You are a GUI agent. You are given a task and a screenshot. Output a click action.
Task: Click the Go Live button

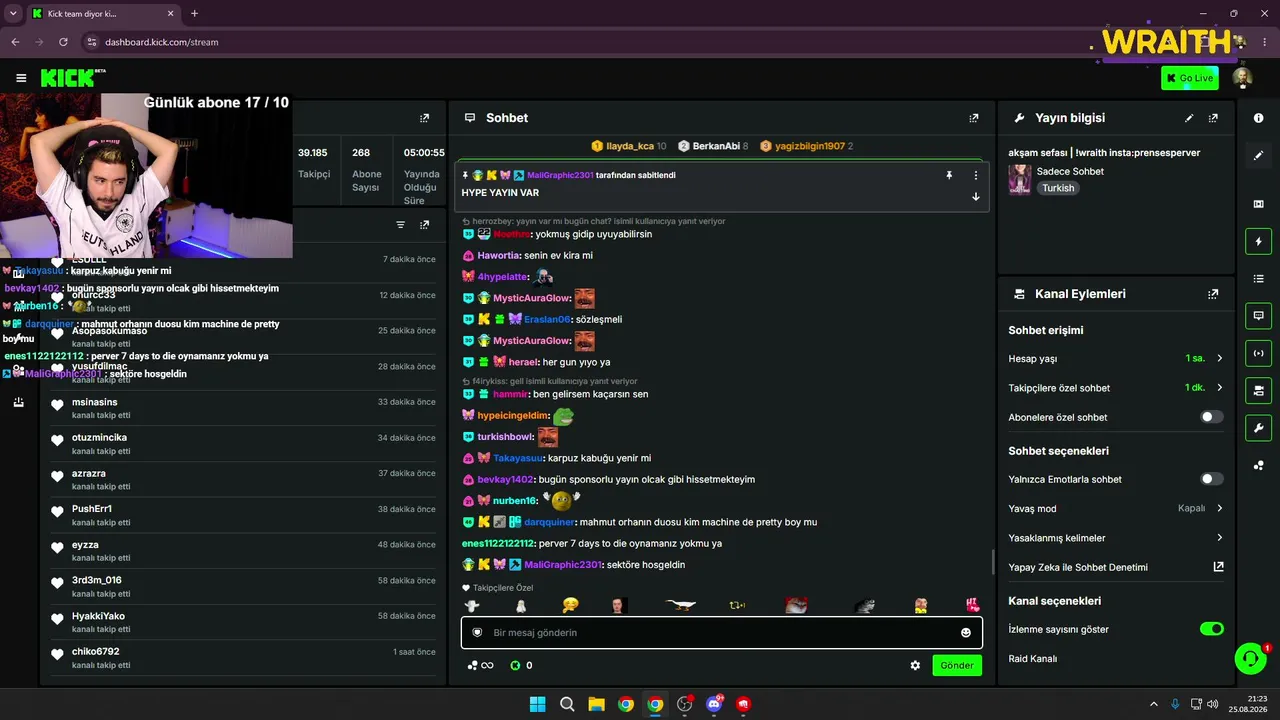tap(1189, 78)
